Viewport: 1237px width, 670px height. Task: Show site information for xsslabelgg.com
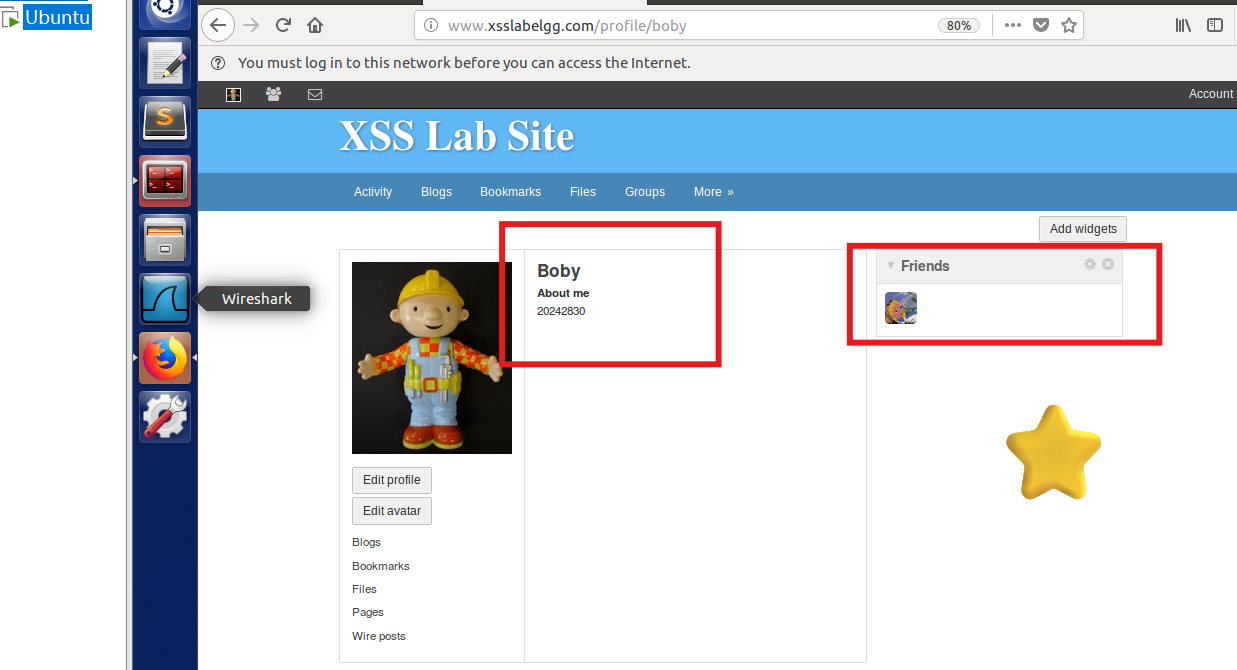coord(431,26)
